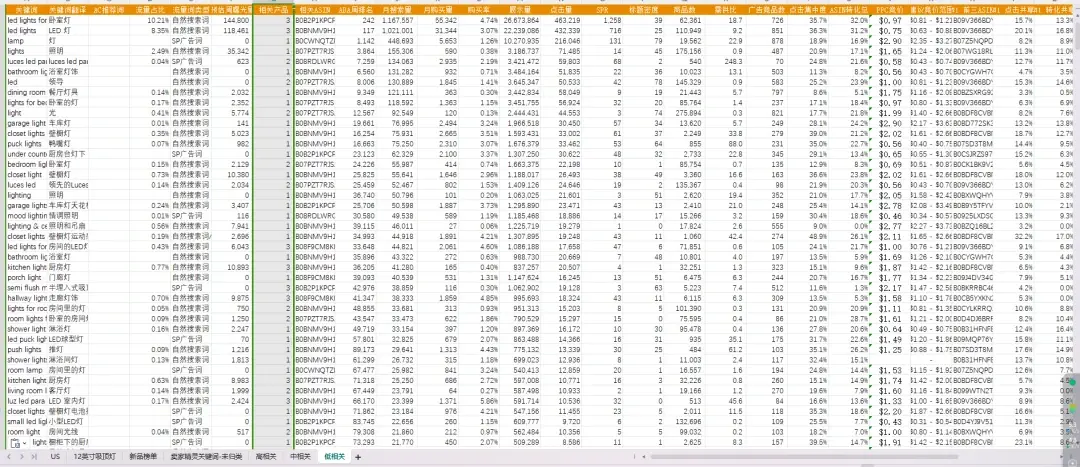The image size is (1080, 467).
Task: Click the cell showing 10.21% traffic share
Action: 149,21
